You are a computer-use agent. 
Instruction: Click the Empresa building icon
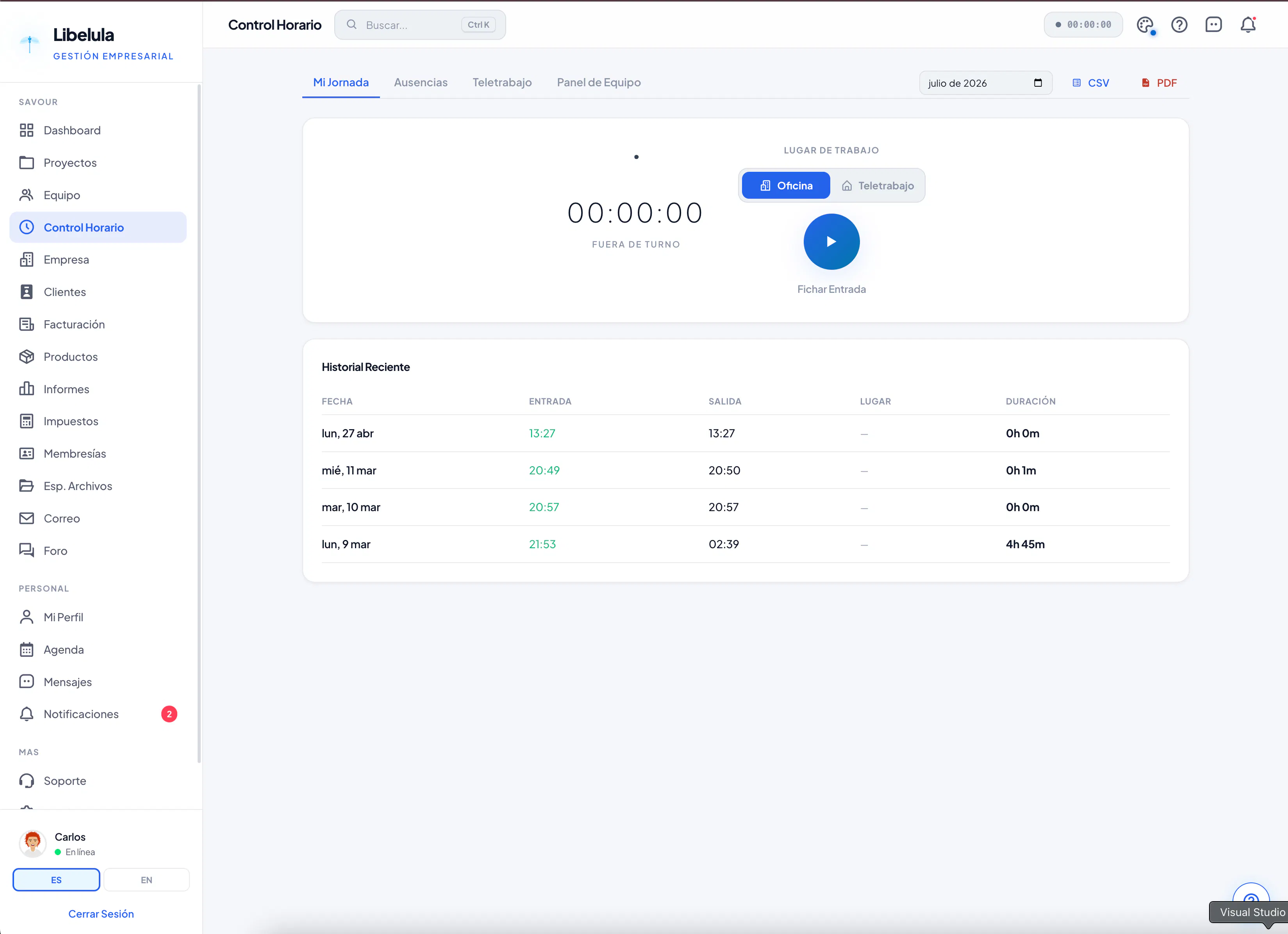pyautogui.click(x=27, y=260)
